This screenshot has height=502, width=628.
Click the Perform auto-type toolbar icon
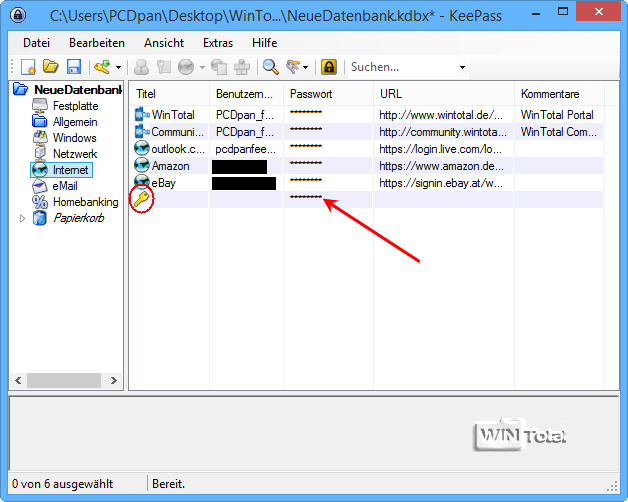242,67
